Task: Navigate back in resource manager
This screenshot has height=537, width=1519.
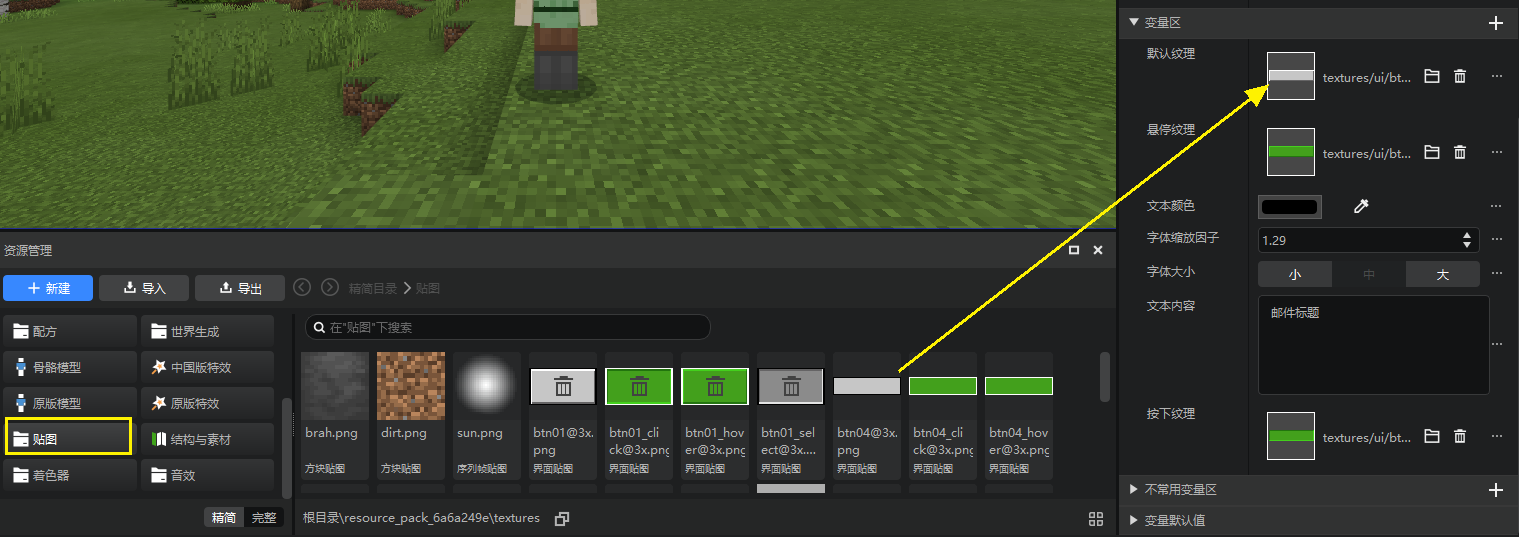Action: coord(302,288)
